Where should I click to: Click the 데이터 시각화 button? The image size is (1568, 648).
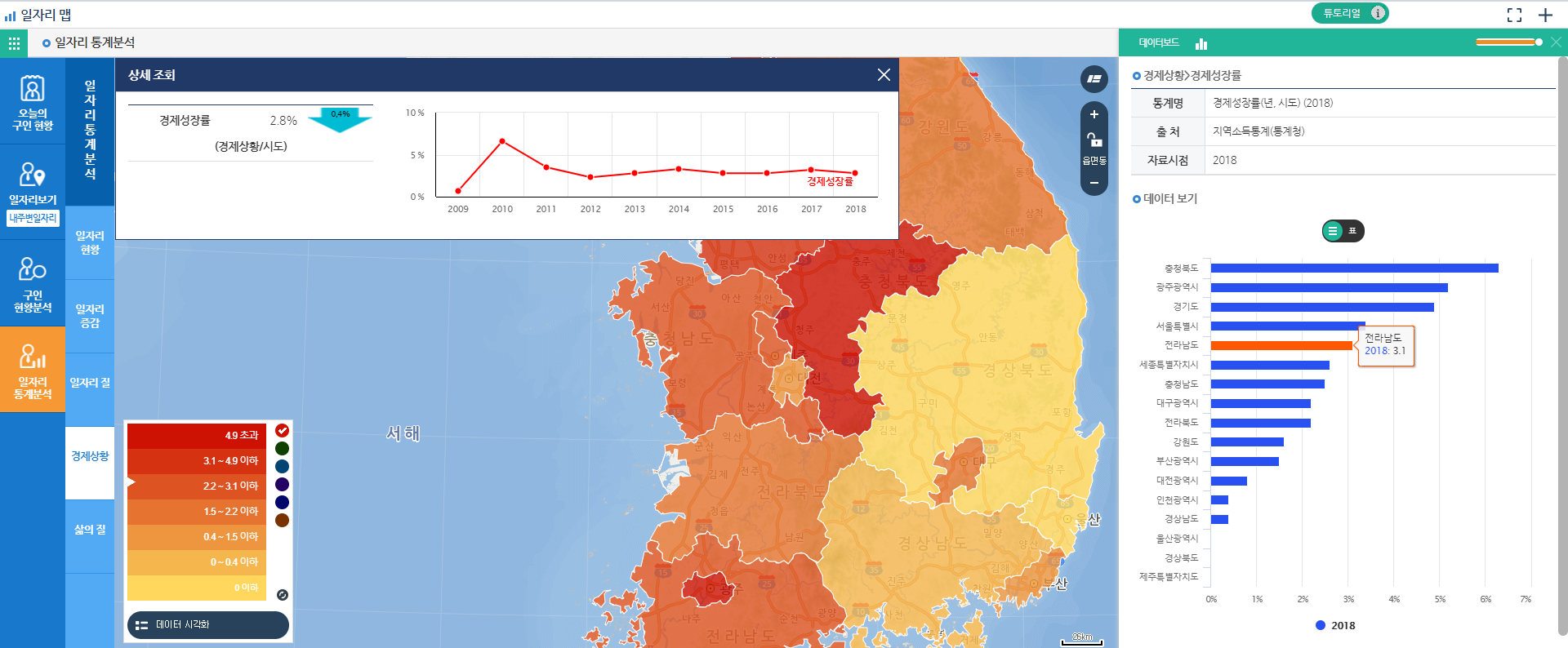207,625
